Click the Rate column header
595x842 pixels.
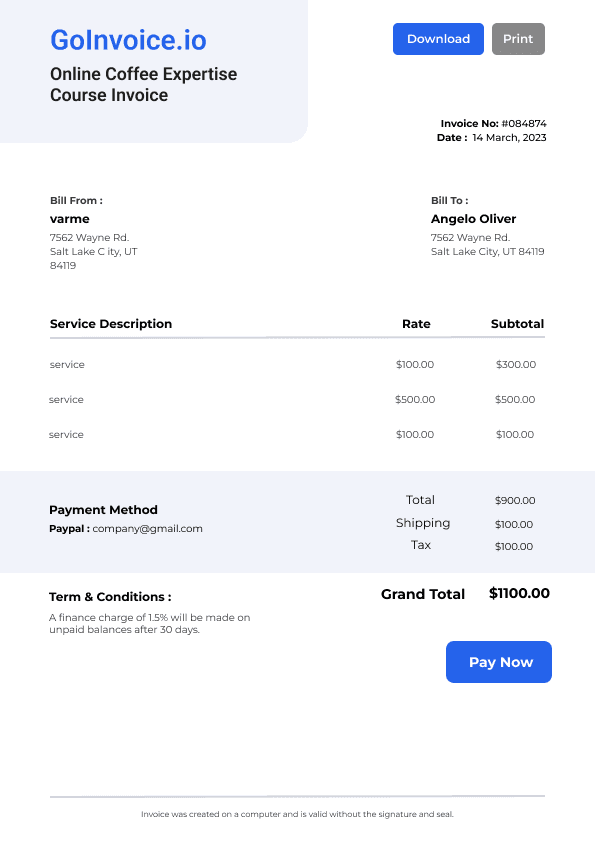tap(416, 324)
